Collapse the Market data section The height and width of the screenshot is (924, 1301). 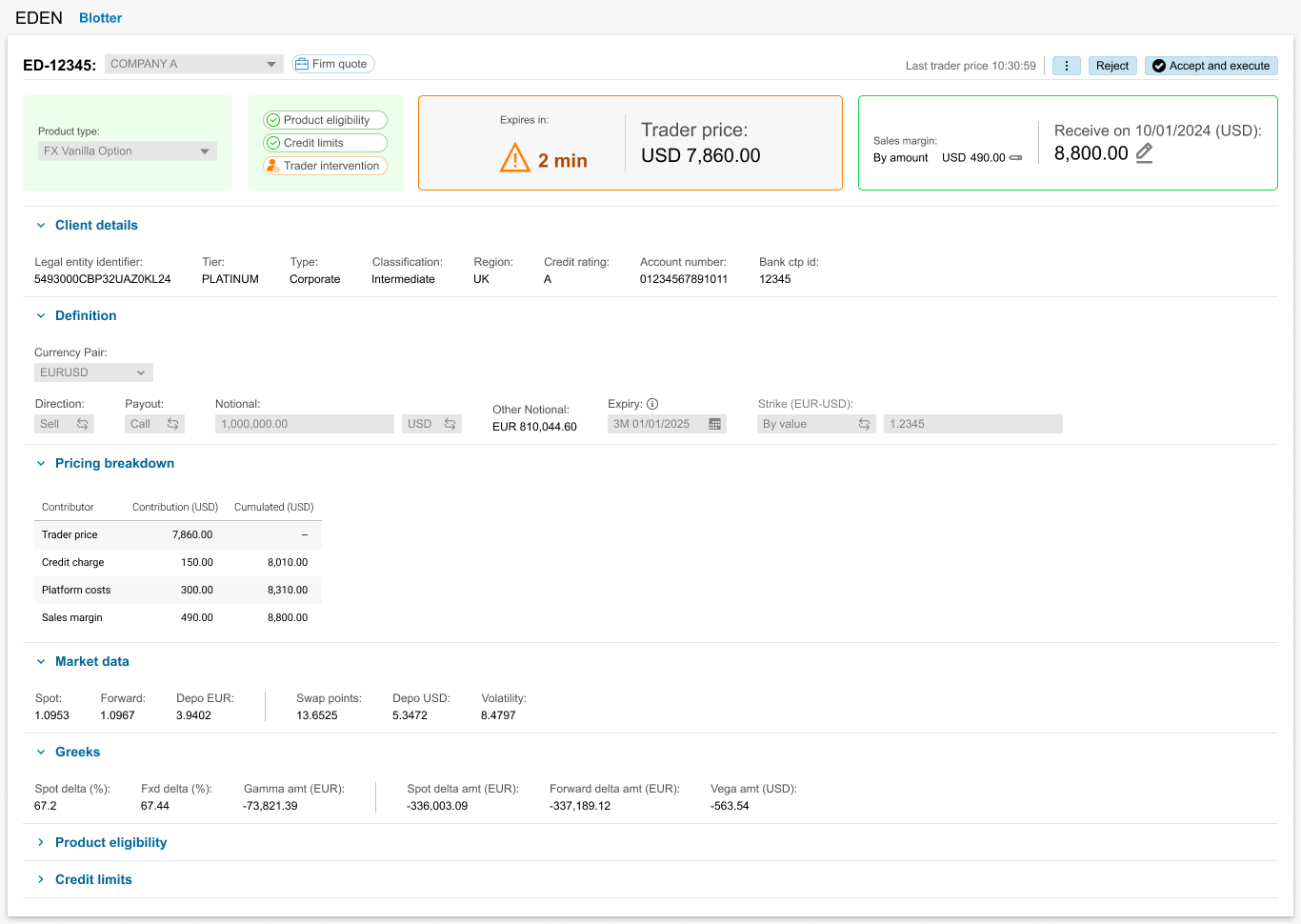(41, 662)
